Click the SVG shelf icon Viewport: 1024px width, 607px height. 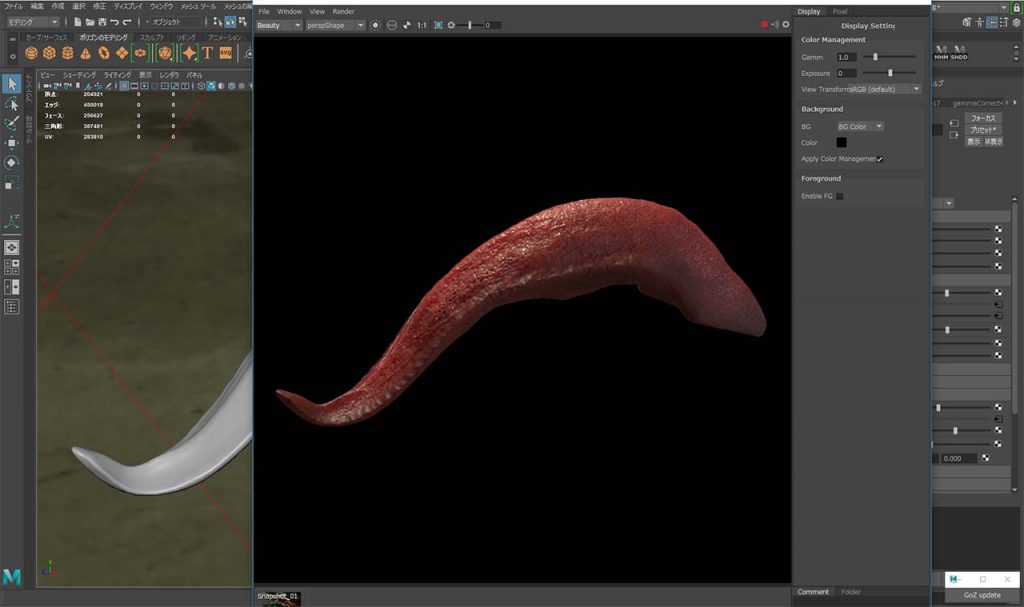click(226, 53)
